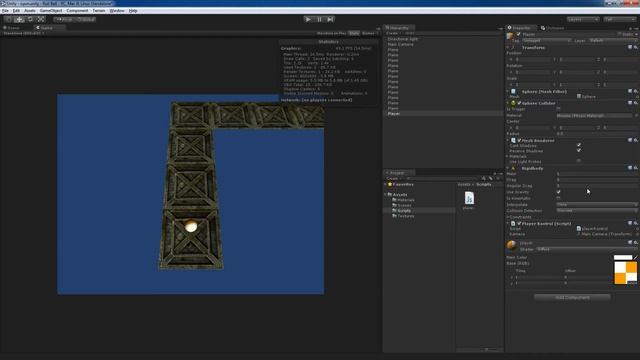Open the Collision Detection dropdown
Screen dimensions: 640x360
click(x=597, y=211)
